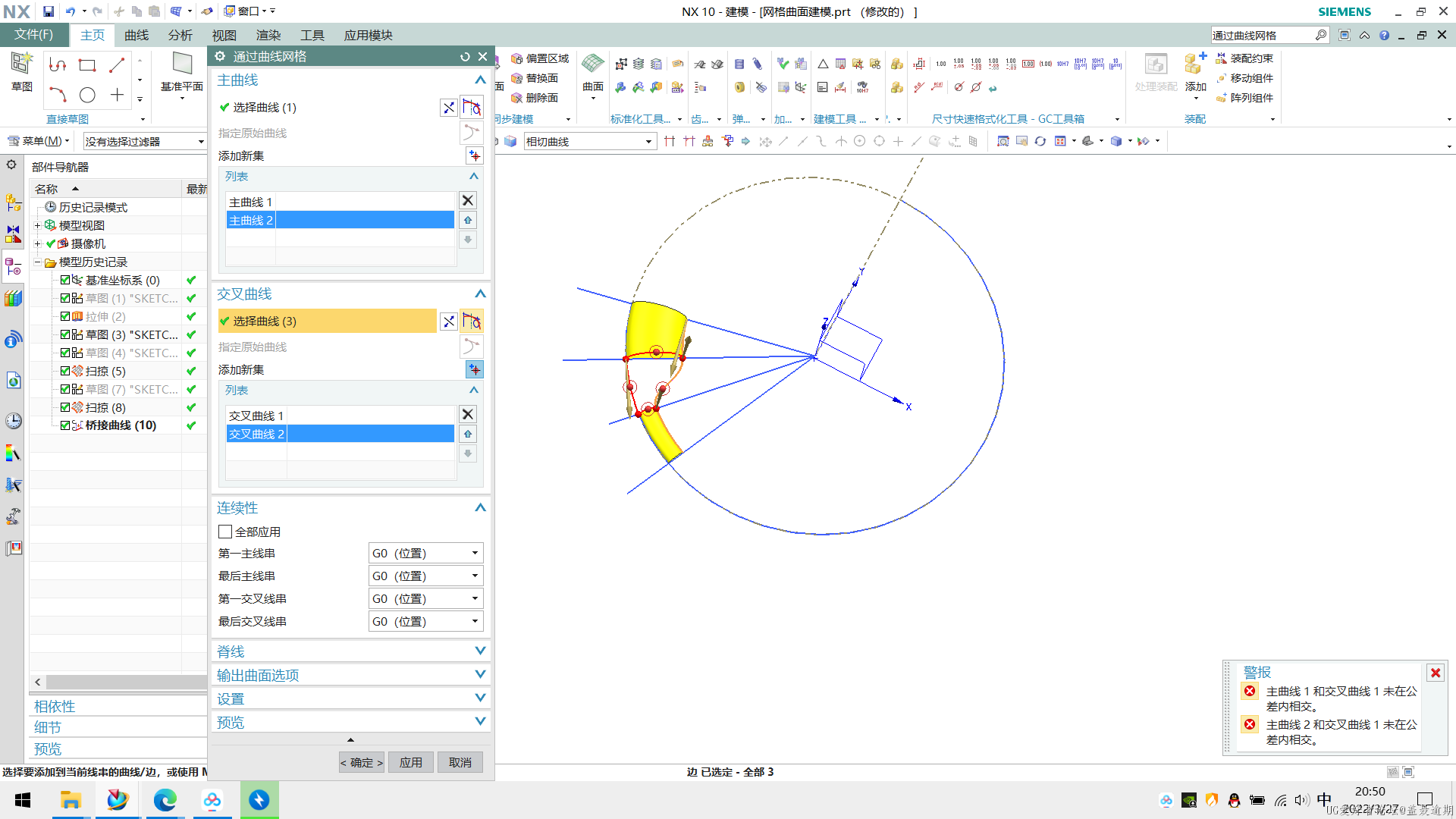This screenshot has height=819, width=1456.
Task: Open Part Navigator settings gear icon
Action: point(11,165)
